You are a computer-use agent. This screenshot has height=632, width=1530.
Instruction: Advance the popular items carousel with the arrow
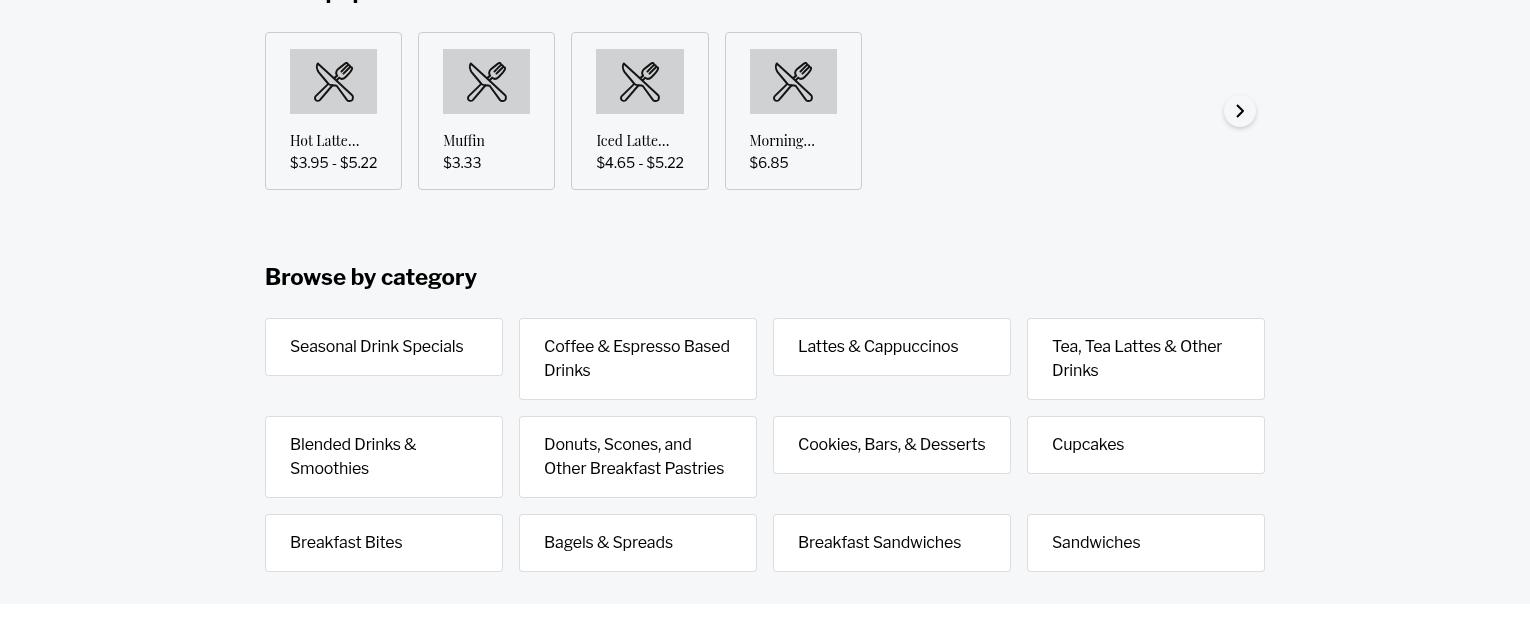pyautogui.click(x=1240, y=111)
